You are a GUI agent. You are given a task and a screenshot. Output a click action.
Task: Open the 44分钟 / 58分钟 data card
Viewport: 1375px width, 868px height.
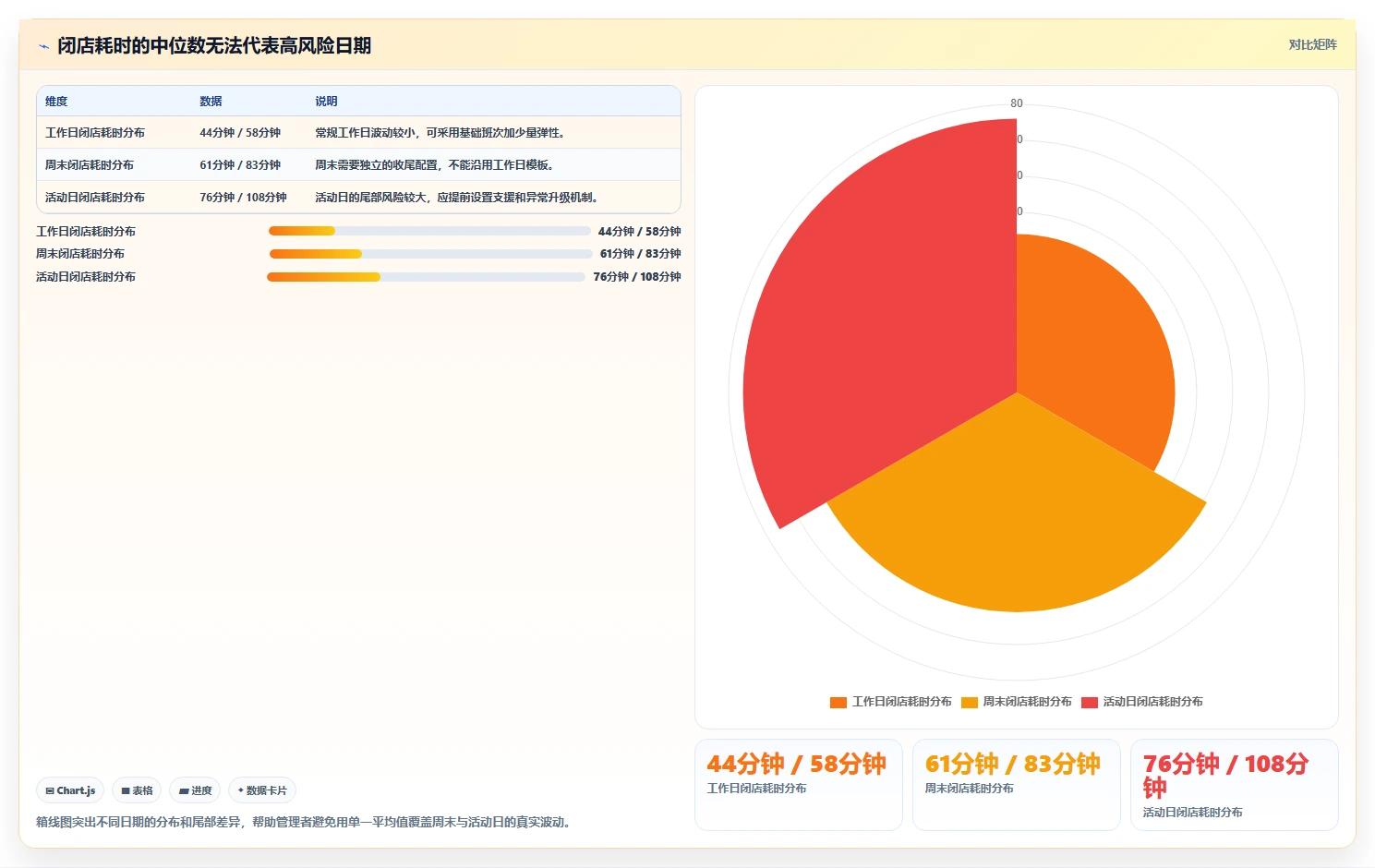coord(798,785)
